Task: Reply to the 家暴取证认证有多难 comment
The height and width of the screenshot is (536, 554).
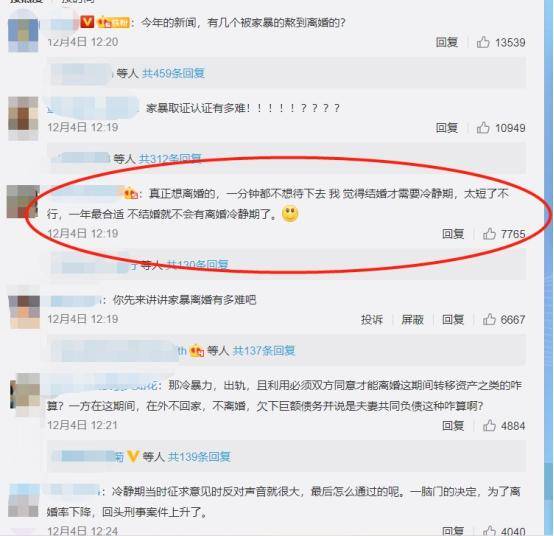Action: tap(447, 128)
